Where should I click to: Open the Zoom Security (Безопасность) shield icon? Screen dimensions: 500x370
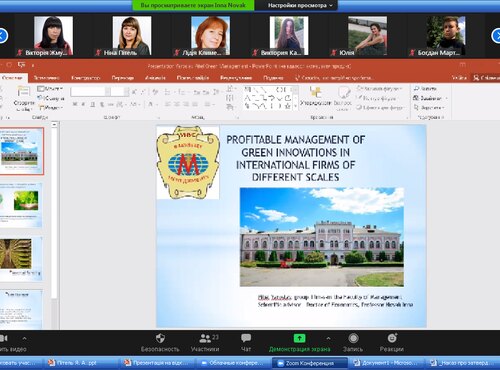tap(160, 339)
